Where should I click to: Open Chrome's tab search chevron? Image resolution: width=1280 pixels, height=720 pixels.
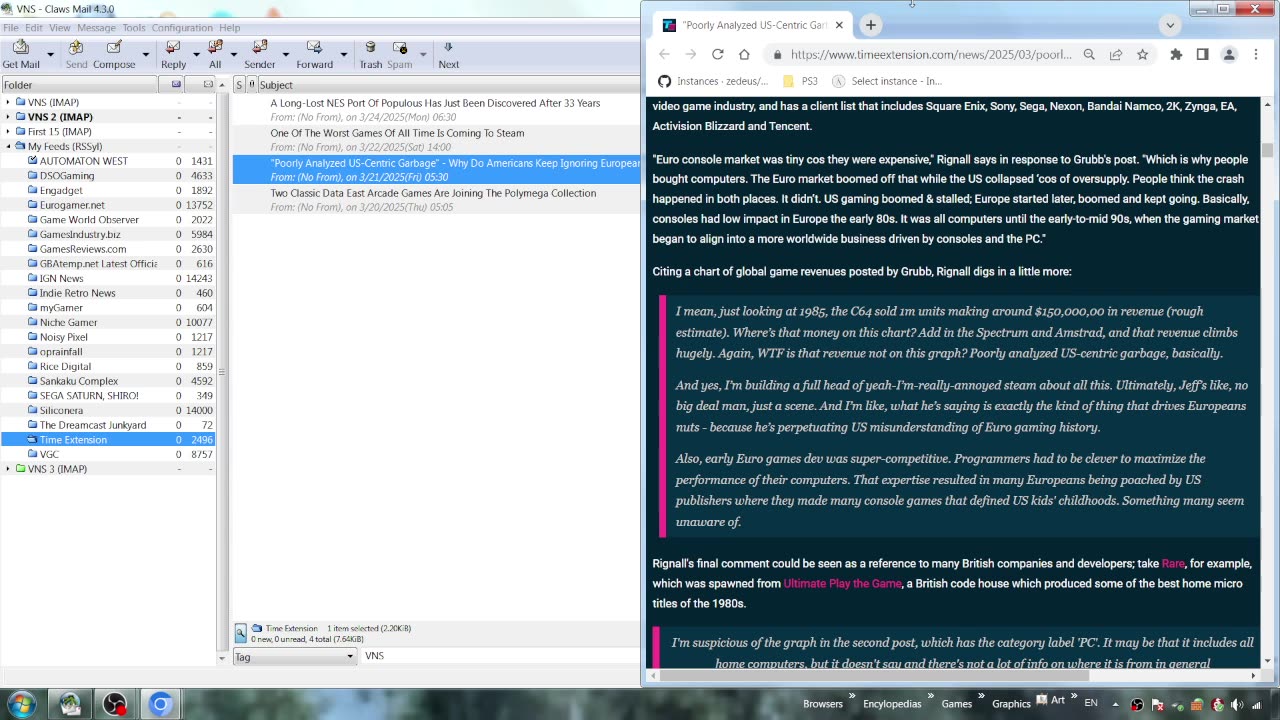[x=1170, y=25]
